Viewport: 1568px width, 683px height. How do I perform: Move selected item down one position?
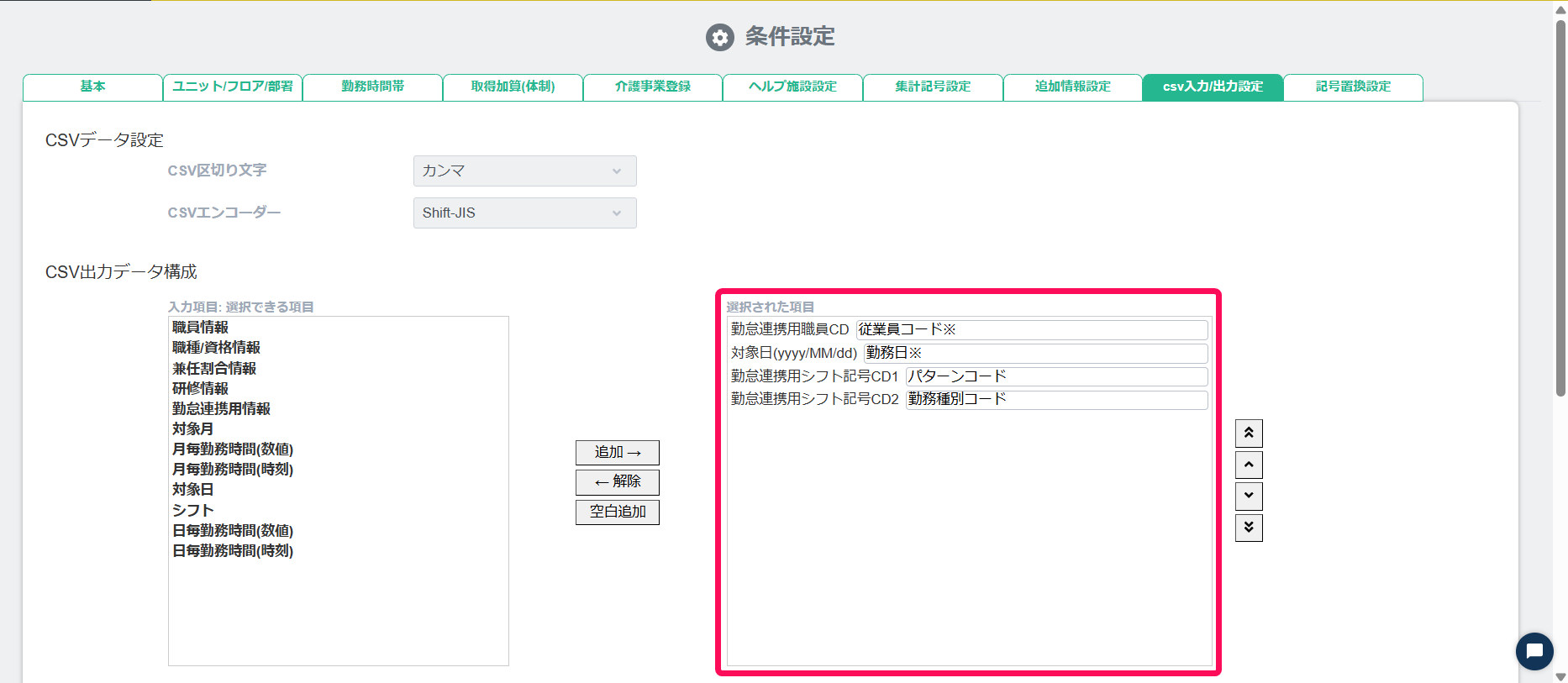[x=1249, y=496]
